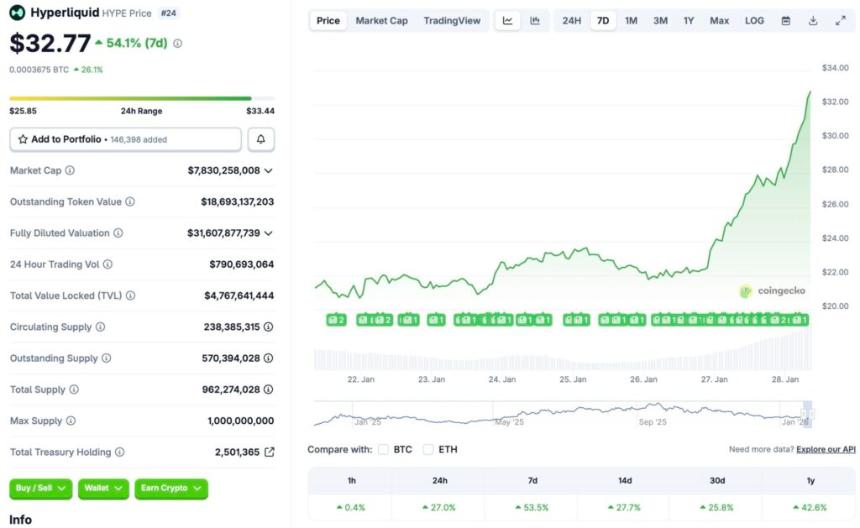Expand chart to fullscreen
860x528 pixels.
[840, 21]
